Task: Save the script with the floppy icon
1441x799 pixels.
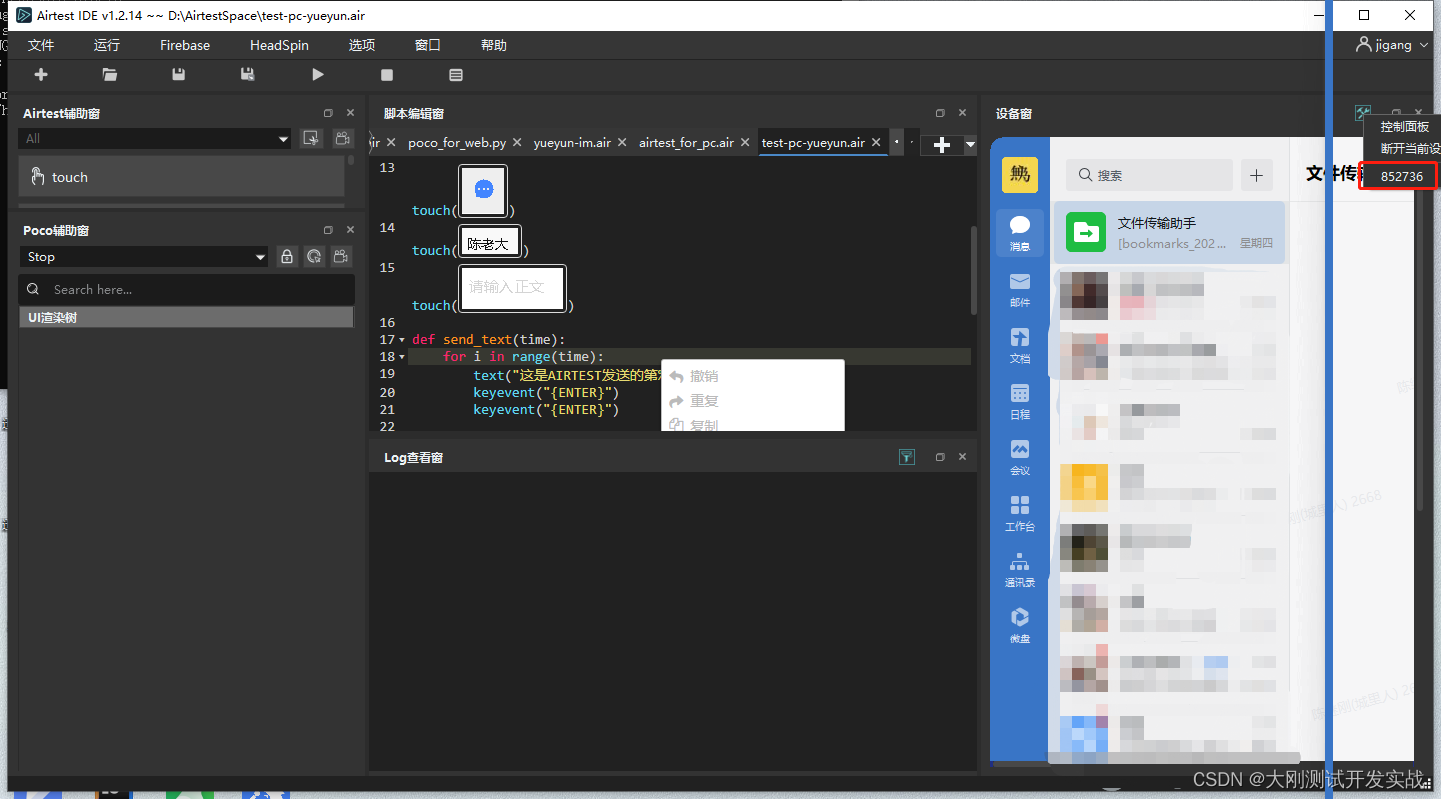Action: click(179, 75)
